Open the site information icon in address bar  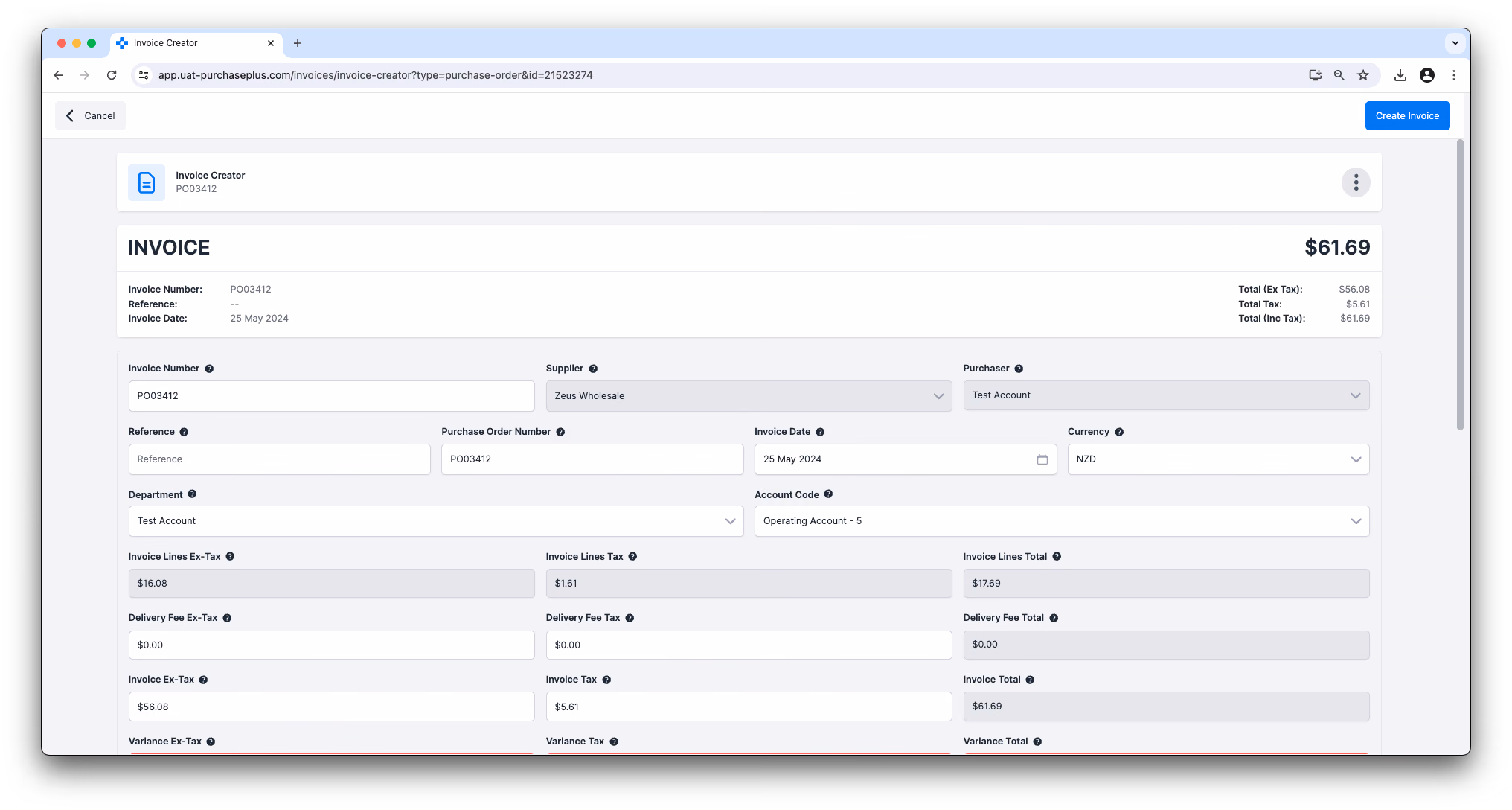click(x=144, y=75)
